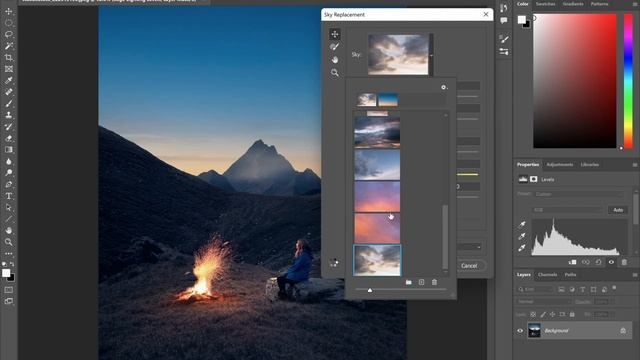The image size is (640, 360).
Task: Select the Sky Brush tool in dialog
Action: pos(335,47)
